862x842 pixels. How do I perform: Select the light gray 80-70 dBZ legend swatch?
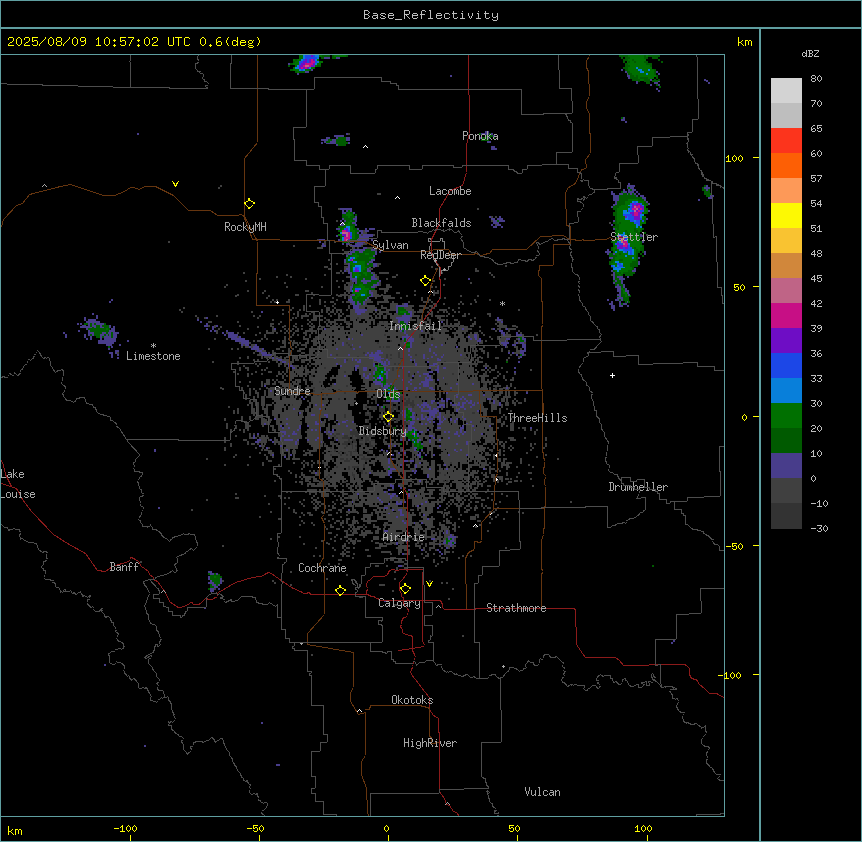[x=786, y=91]
